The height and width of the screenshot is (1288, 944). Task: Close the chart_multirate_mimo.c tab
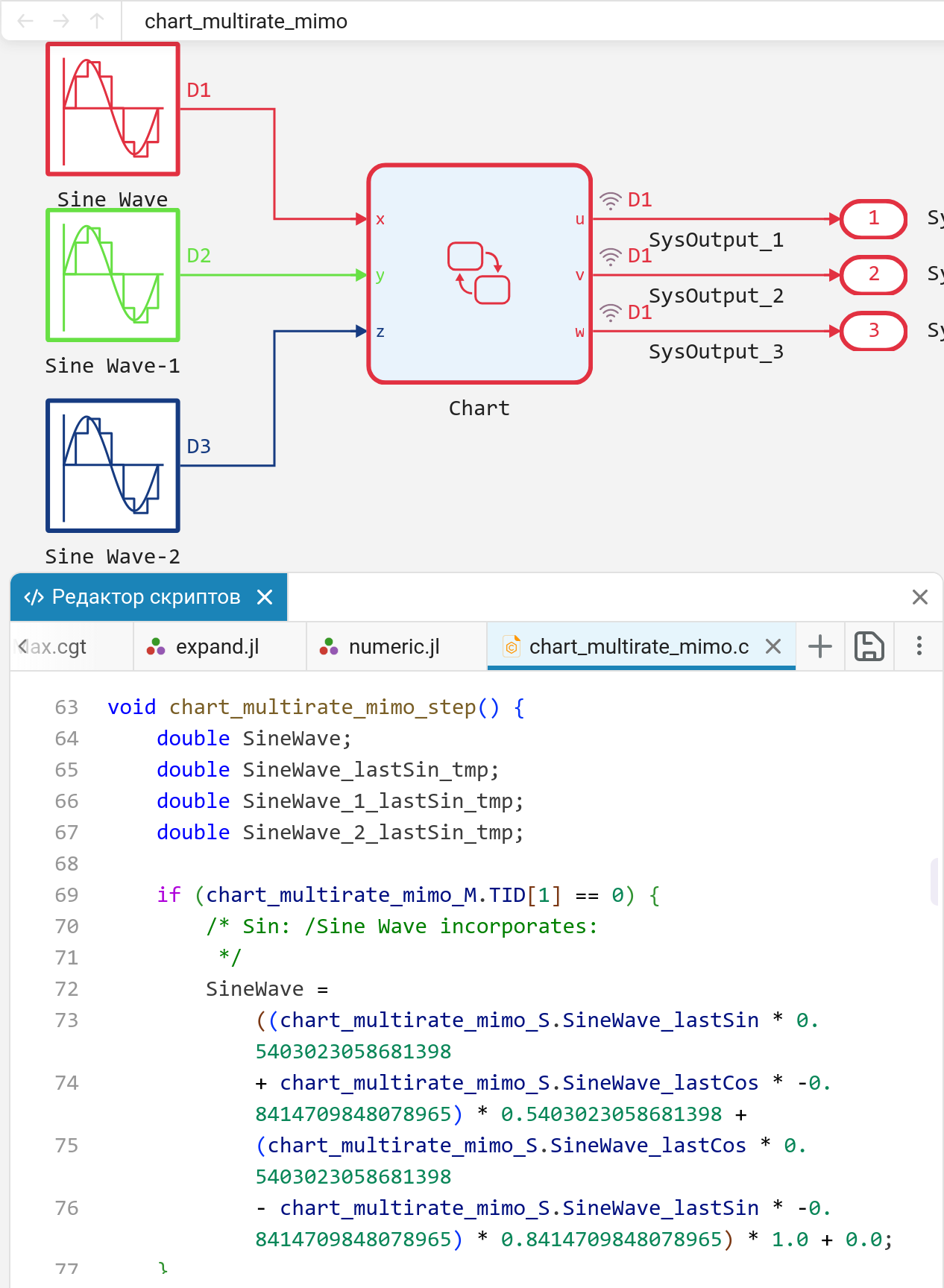774,646
